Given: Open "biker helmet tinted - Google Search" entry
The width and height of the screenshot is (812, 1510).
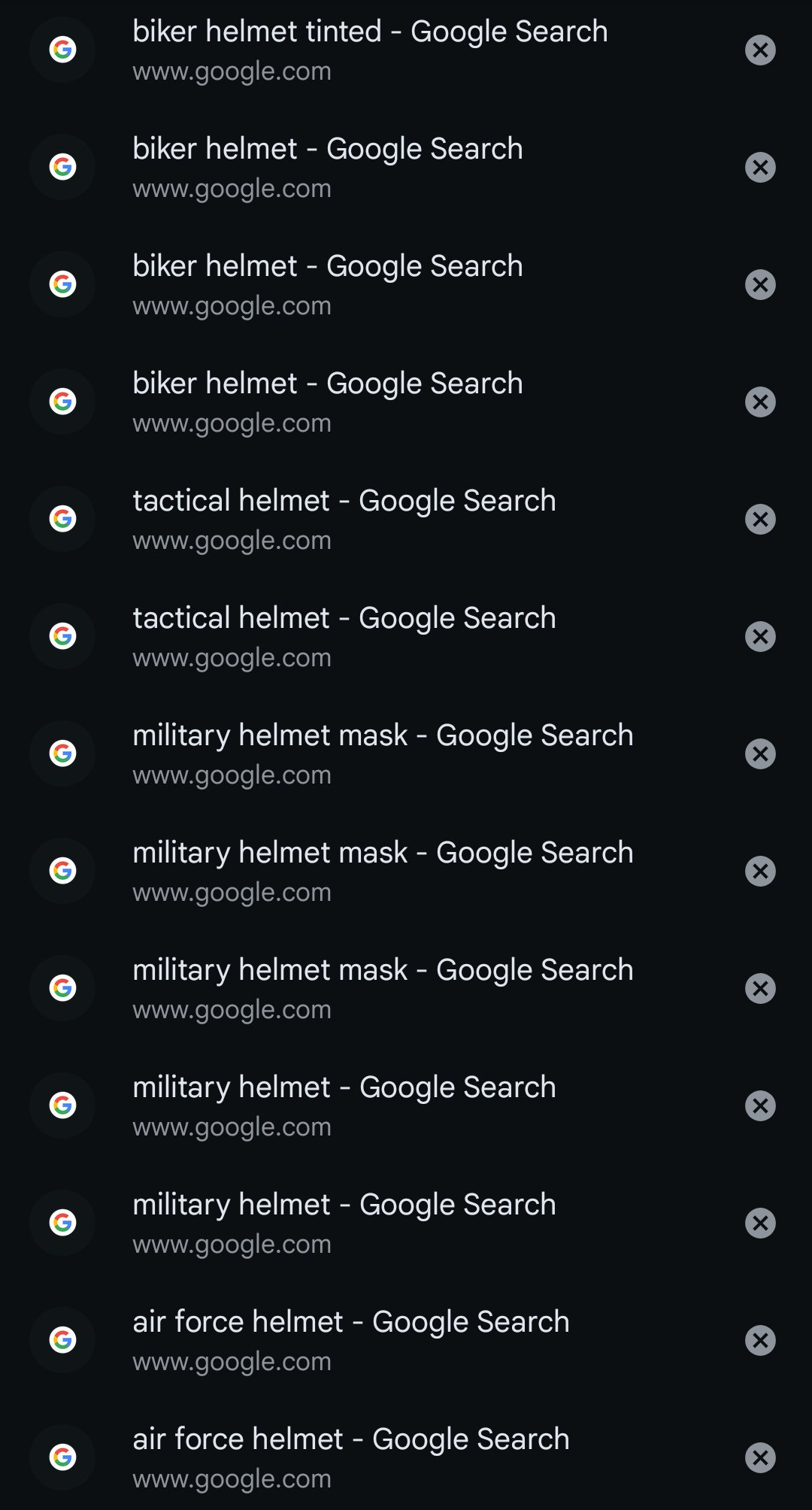Looking at the screenshot, I should (370, 32).
